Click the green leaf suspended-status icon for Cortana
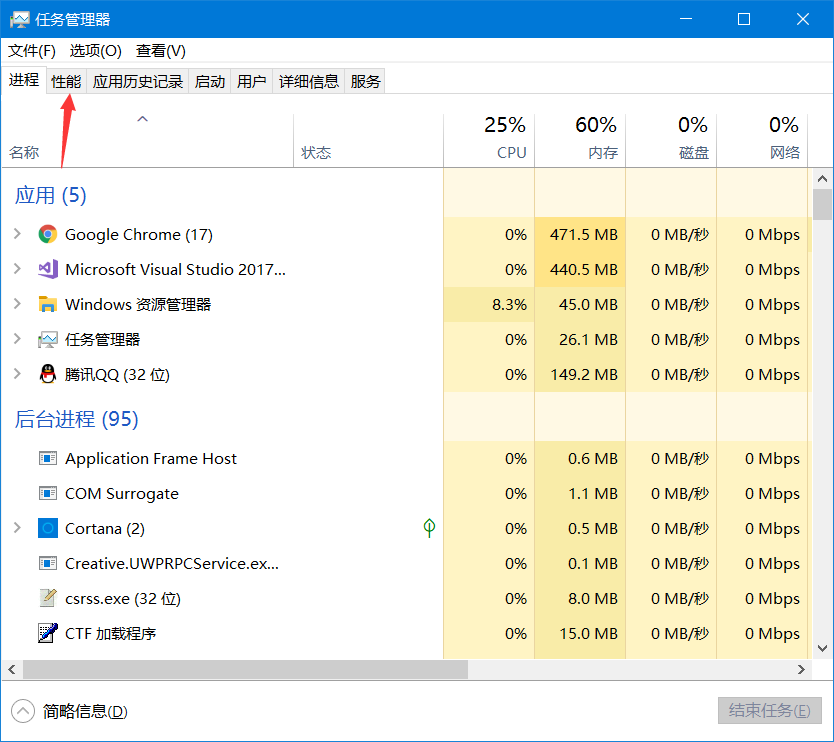The image size is (834, 742). point(429,528)
